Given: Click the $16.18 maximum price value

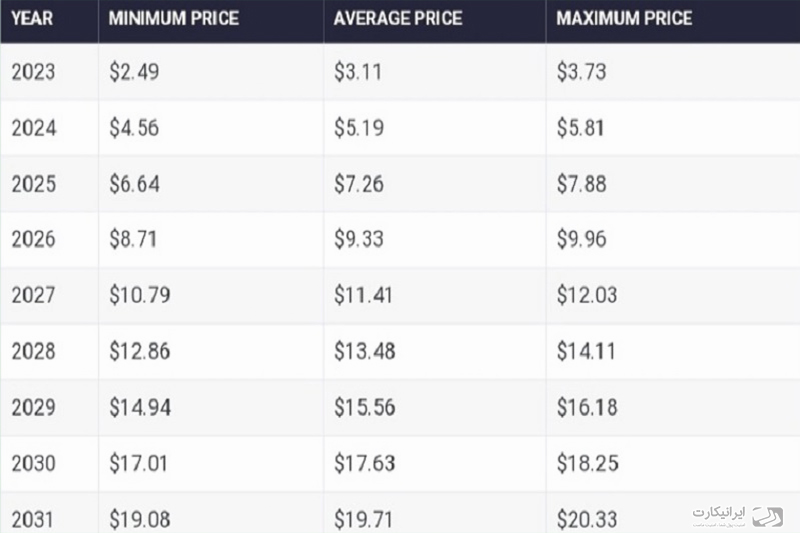Looking at the screenshot, I should (x=587, y=407).
